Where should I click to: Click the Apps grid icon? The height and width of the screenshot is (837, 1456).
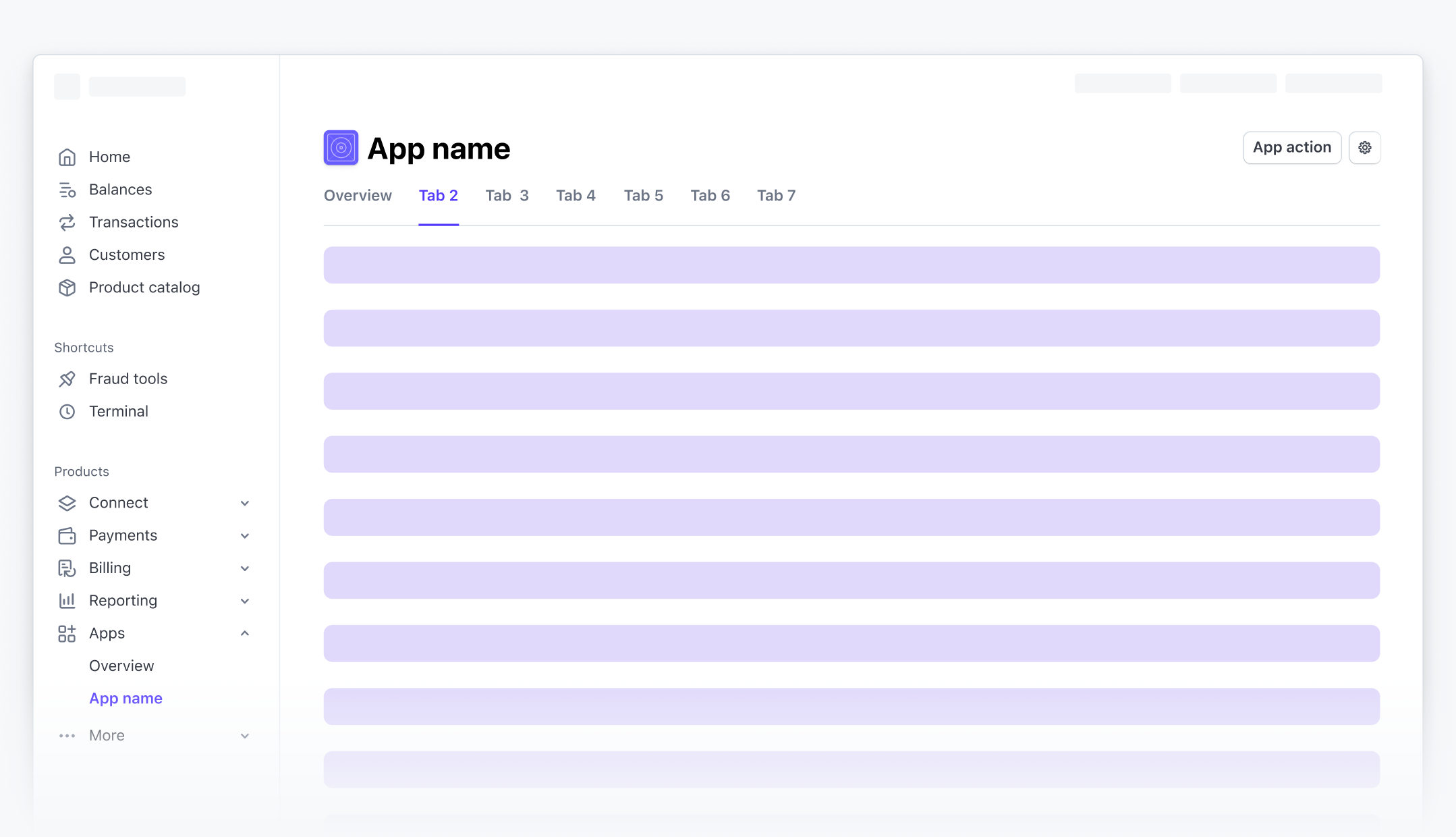click(x=67, y=633)
